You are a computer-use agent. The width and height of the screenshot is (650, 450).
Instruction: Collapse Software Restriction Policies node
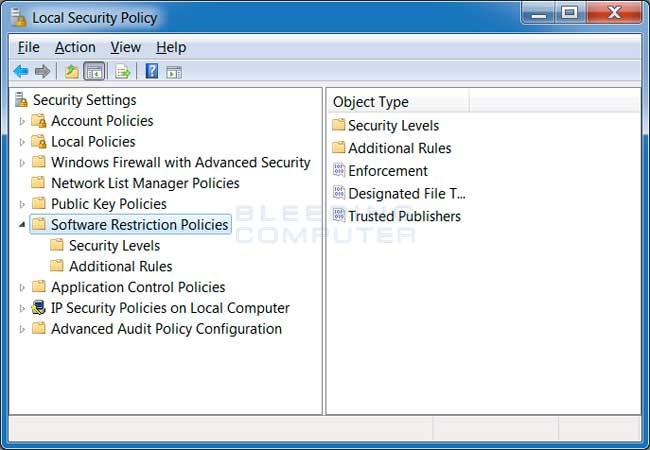point(22,225)
